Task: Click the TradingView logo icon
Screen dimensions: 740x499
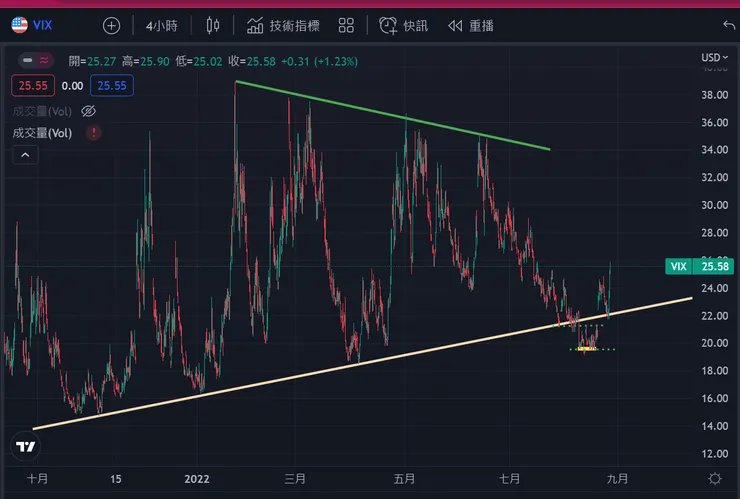Action: (x=25, y=446)
